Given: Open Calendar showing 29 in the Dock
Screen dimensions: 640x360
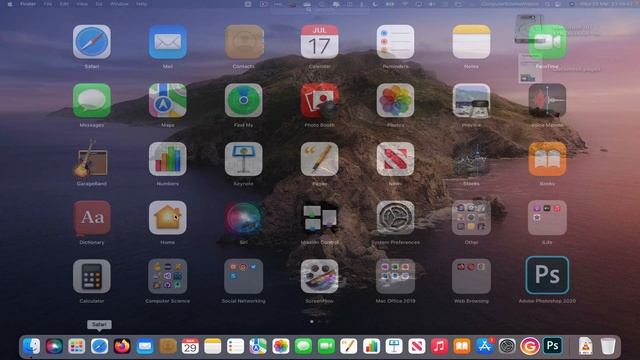Looking at the screenshot, I should tap(190, 347).
